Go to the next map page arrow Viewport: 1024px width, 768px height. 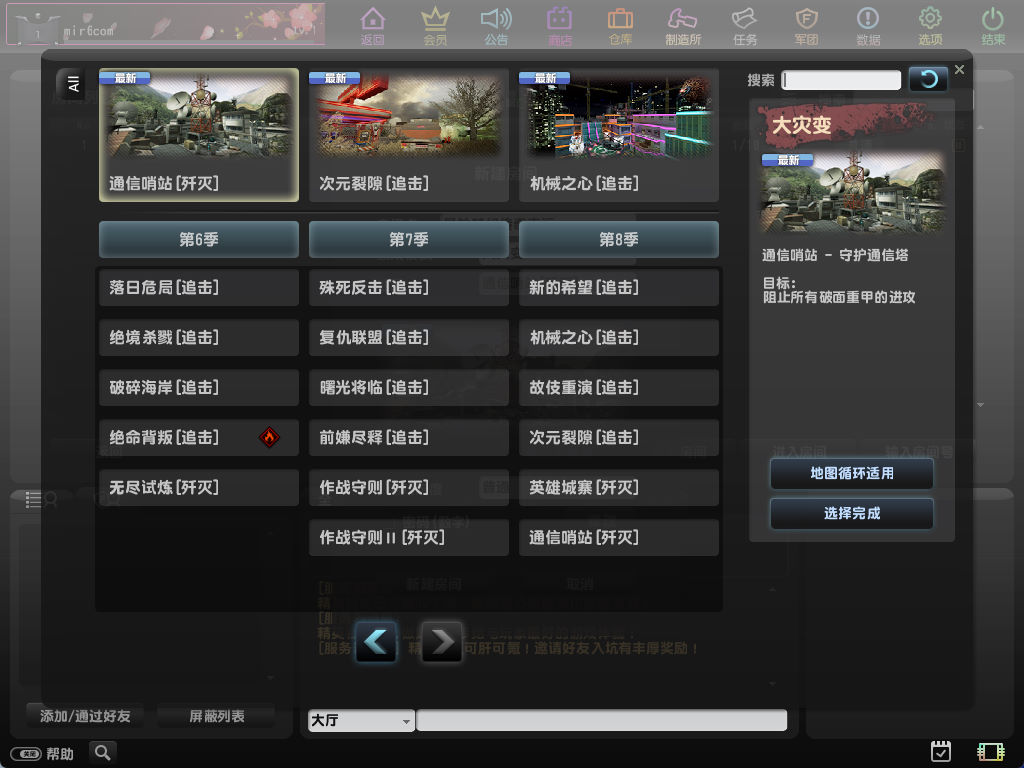pyautogui.click(x=442, y=642)
